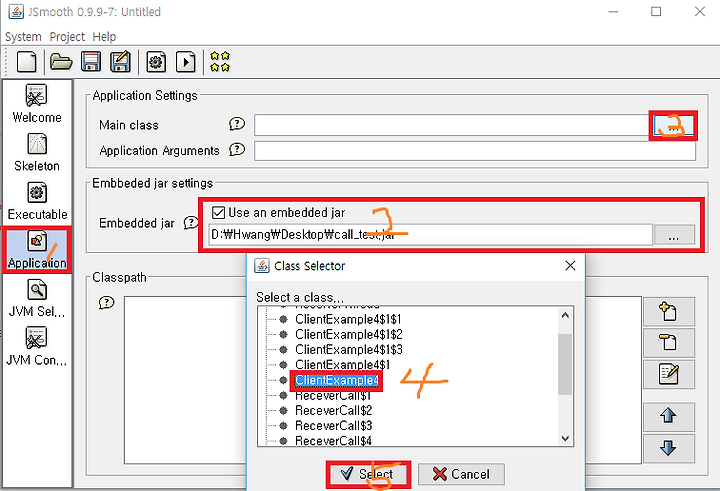Open the Executable panel in sidebar
The height and width of the screenshot is (491, 720).
[37, 201]
